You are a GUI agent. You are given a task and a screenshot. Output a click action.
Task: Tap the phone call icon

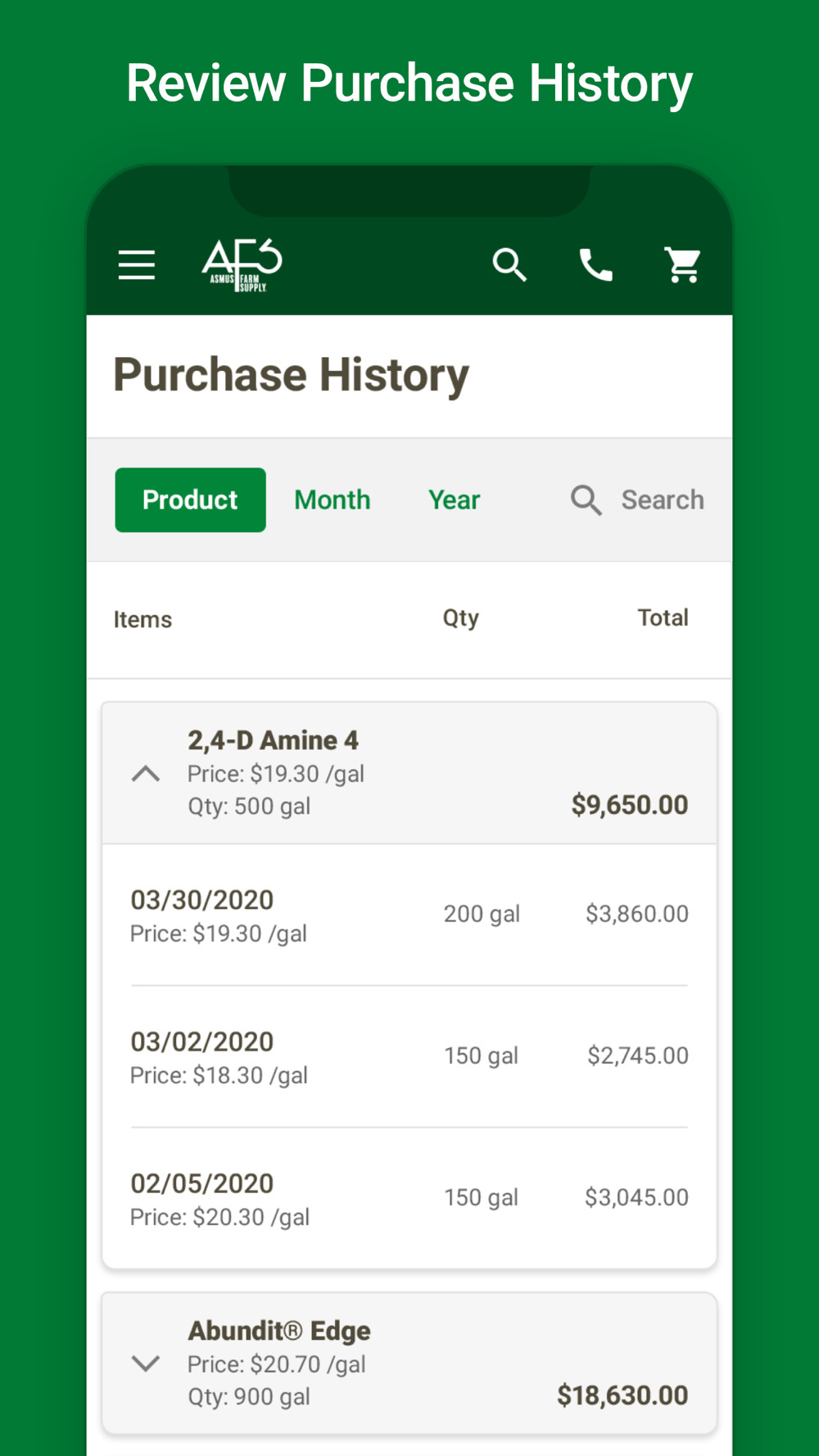click(596, 265)
